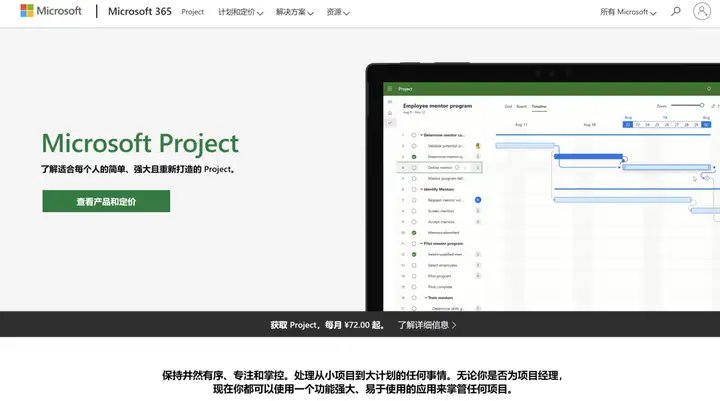Image resolution: width=720 pixels, height=401 pixels.
Task: Click the app launcher icon in the Project preview
Action: point(390,89)
